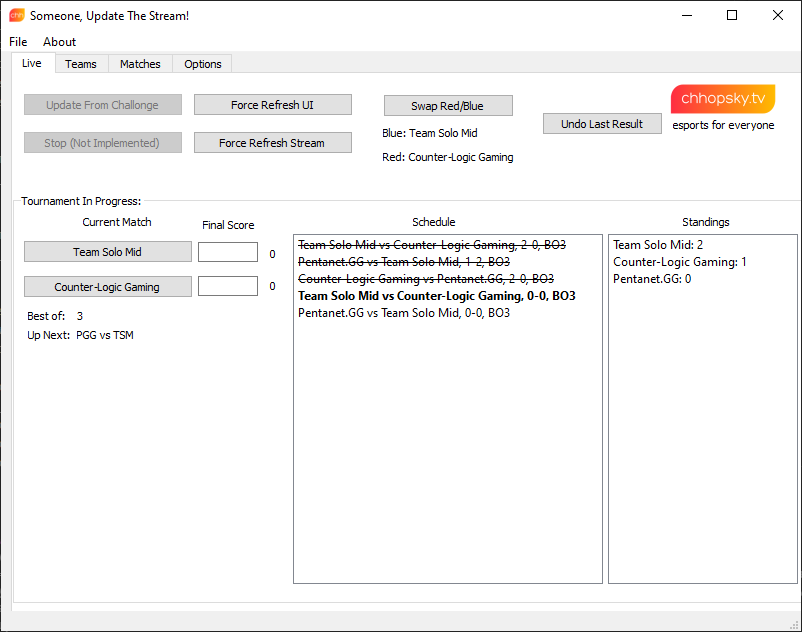Focus Team Solo Mid final score field
The image size is (802, 632).
228,252
